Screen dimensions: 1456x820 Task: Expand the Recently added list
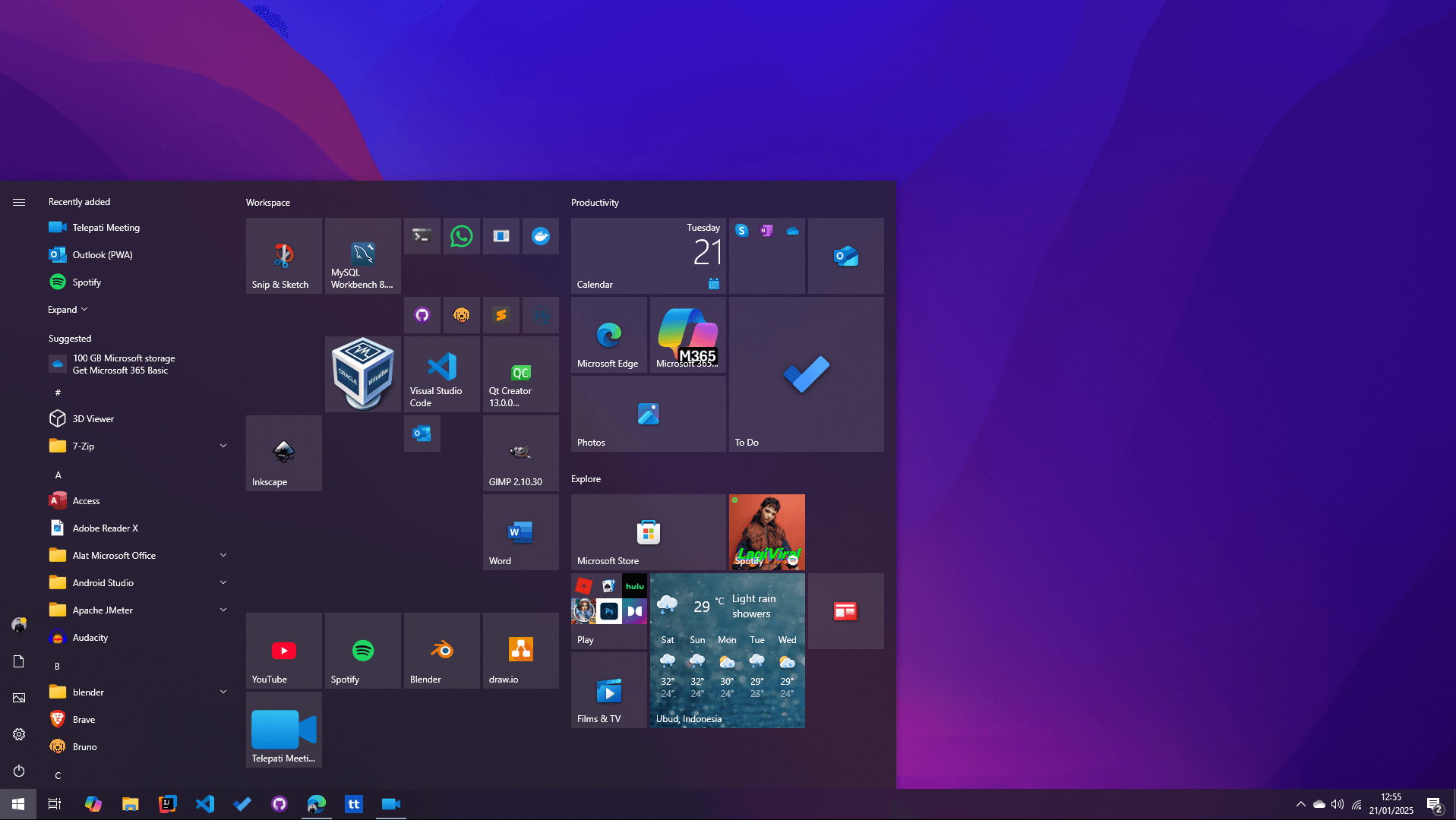click(x=68, y=310)
